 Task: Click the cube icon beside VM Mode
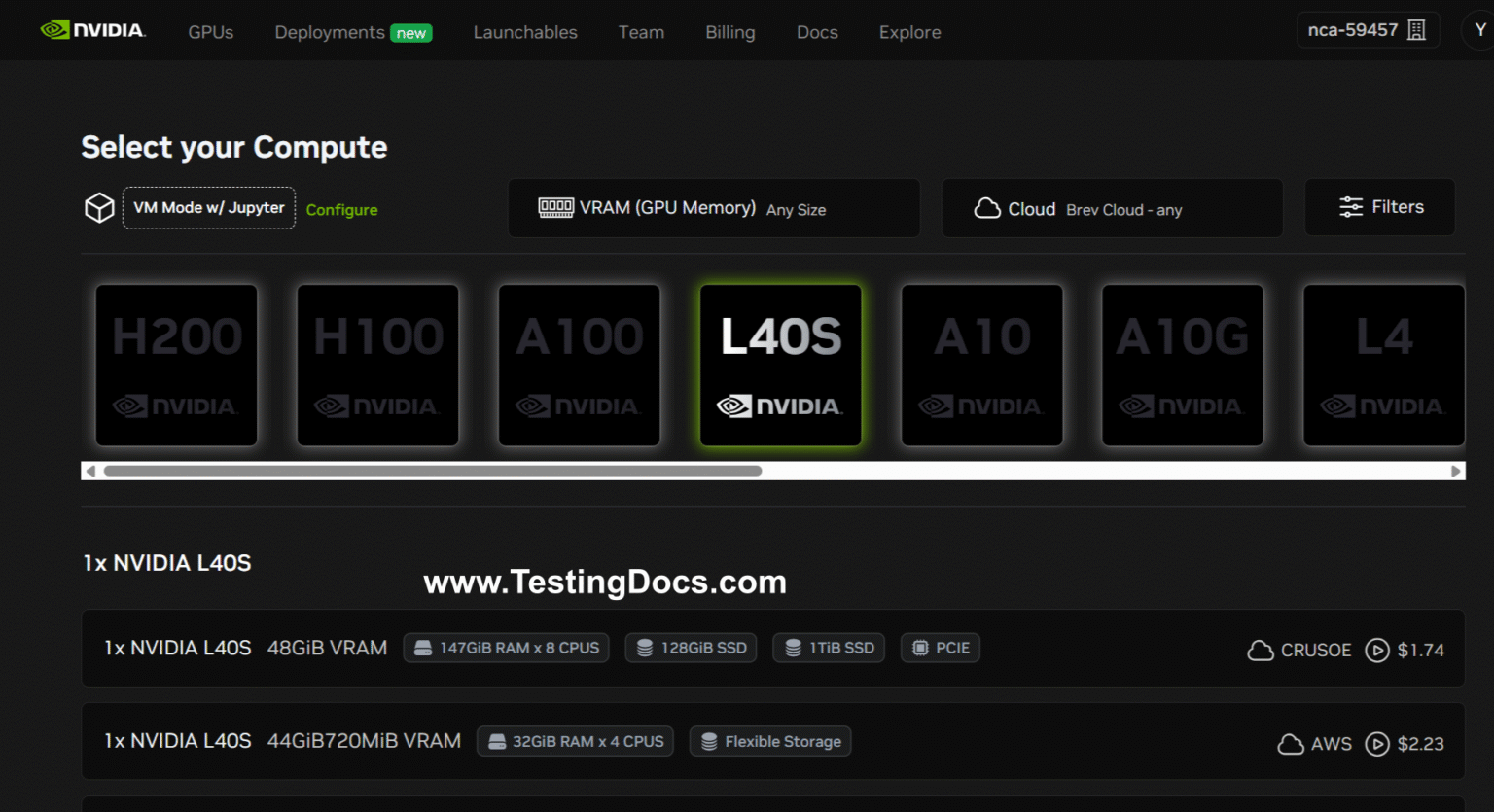pos(99,207)
